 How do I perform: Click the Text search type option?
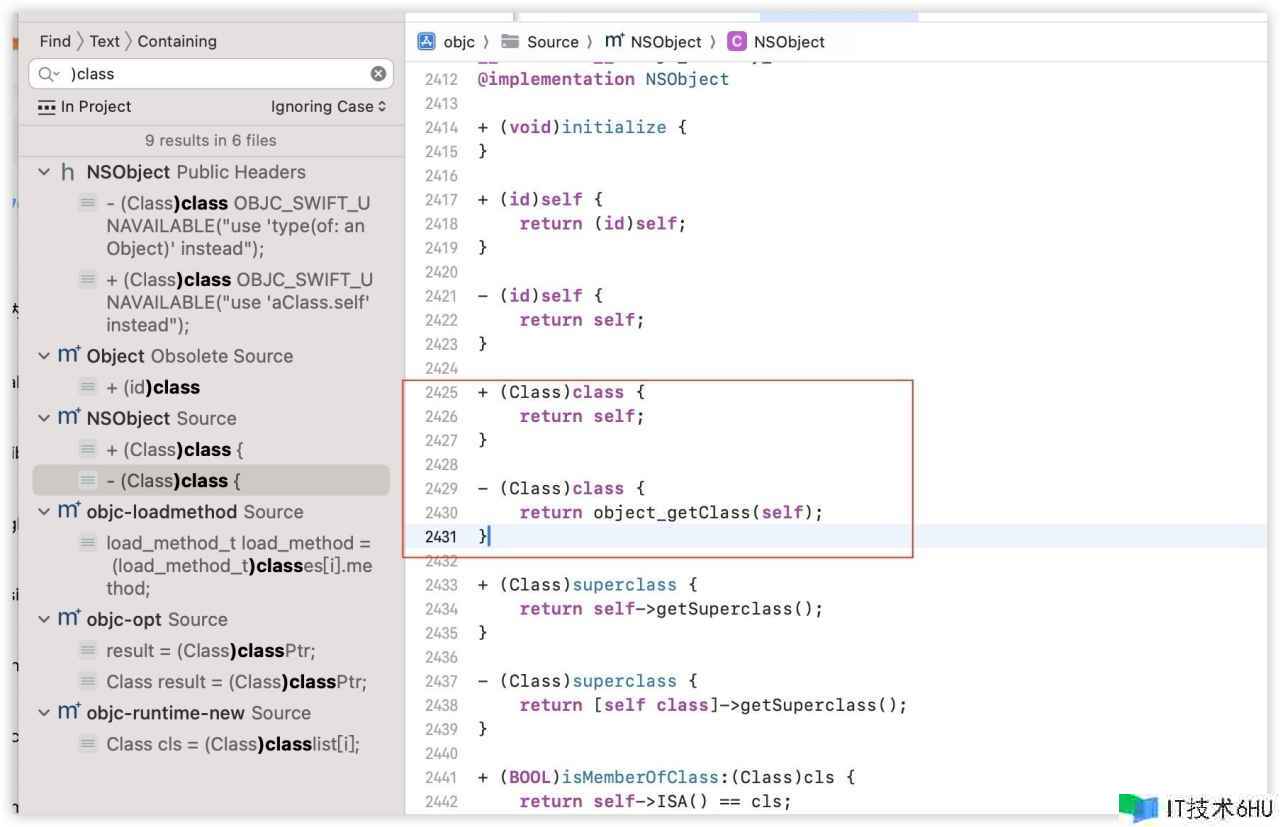coord(104,41)
